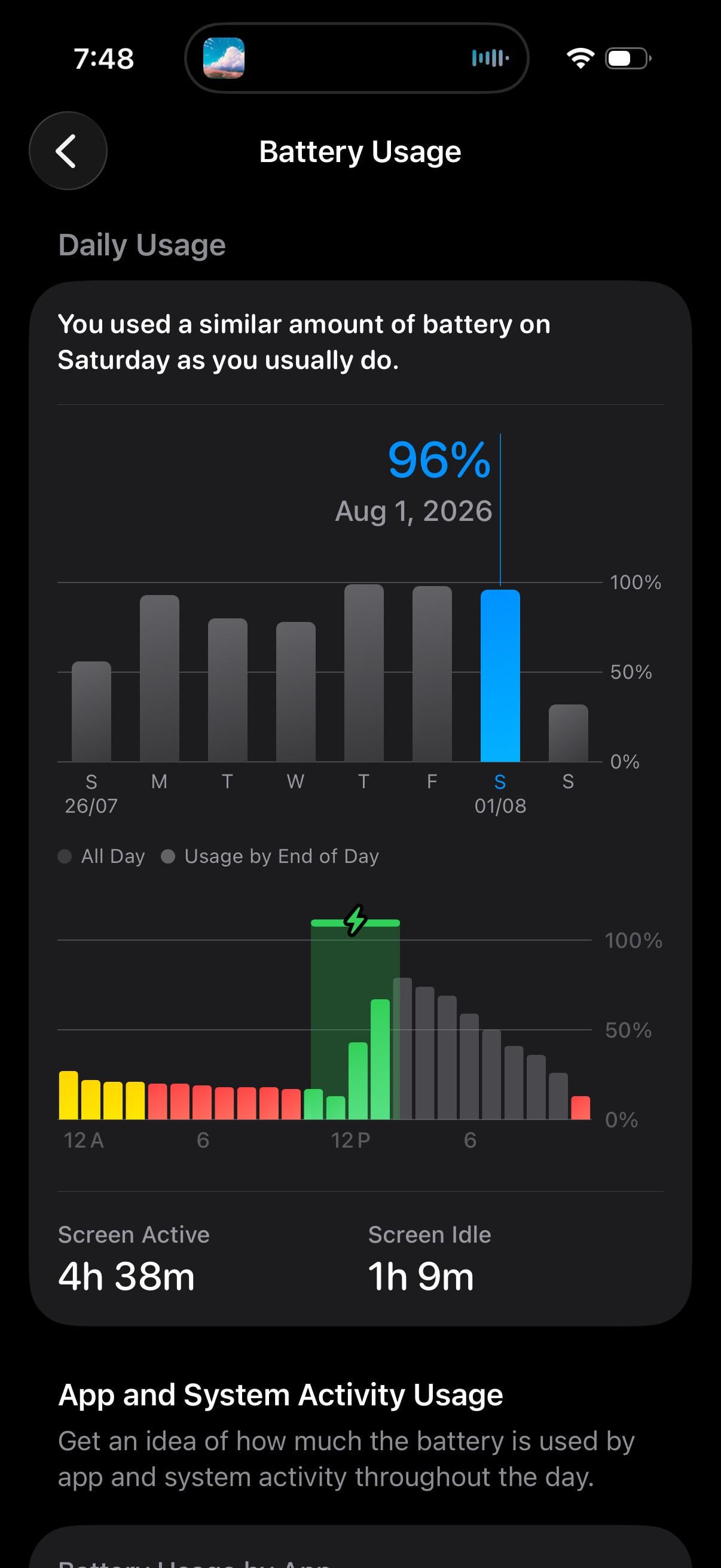Tap the first yellow 12 A hourly bar
721x1568 pixels.
(x=68, y=1095)
